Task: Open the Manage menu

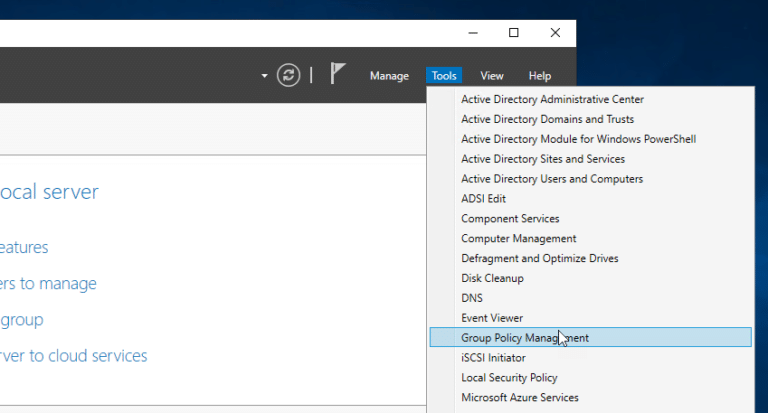Action: click(389, 76)
